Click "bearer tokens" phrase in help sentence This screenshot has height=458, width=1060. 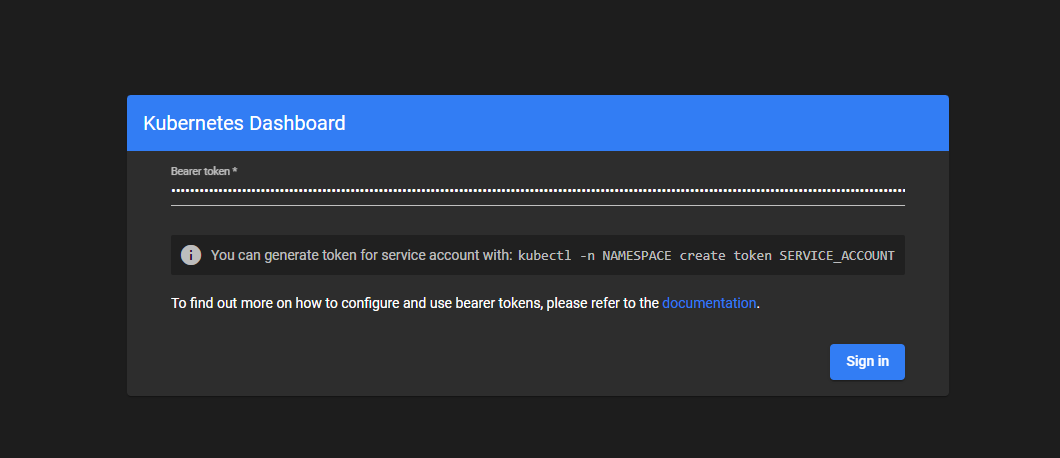pyautogui.click(x=495, y=303)
